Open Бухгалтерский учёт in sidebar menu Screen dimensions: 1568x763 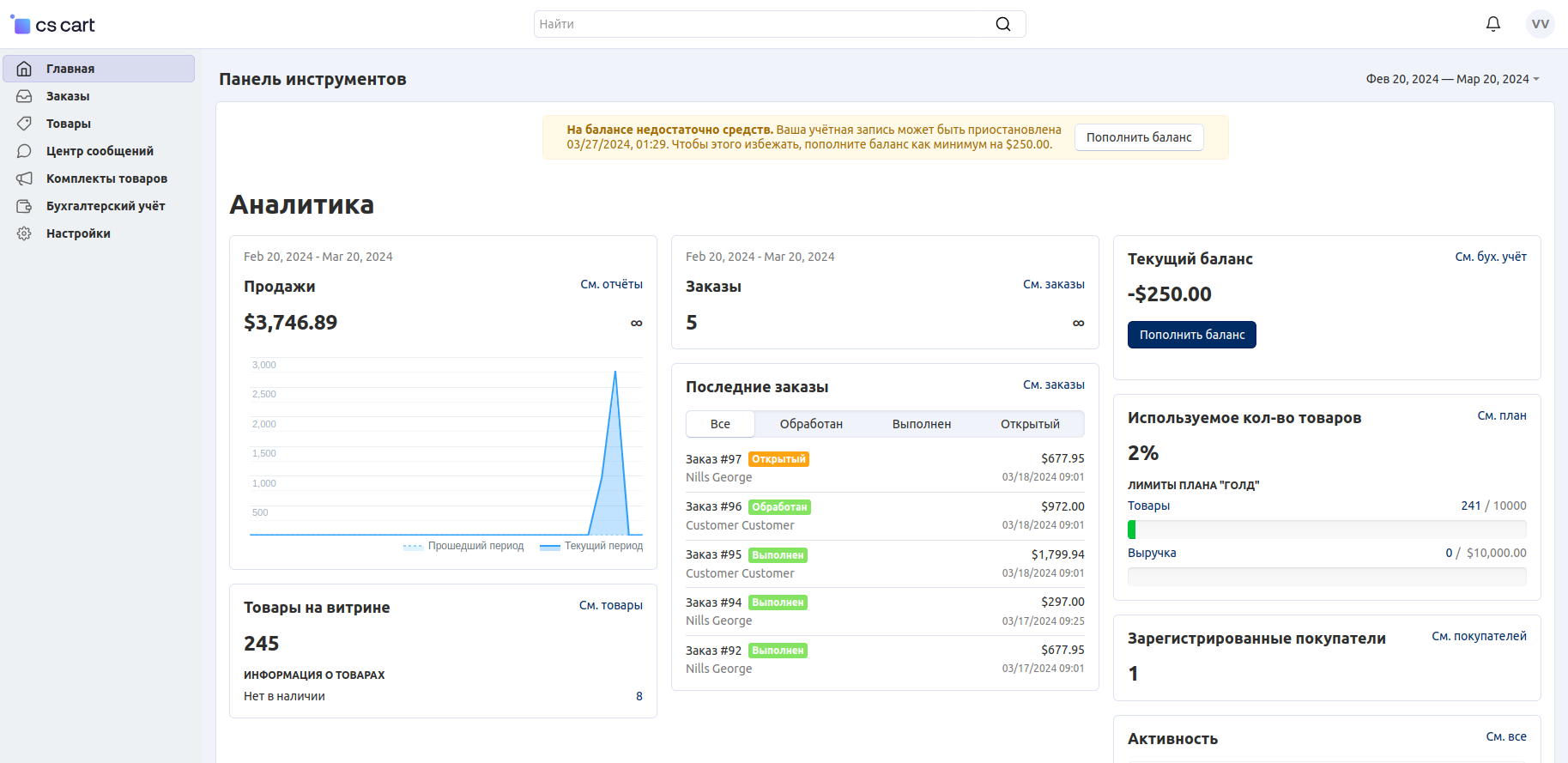click(x=105, y=206)
